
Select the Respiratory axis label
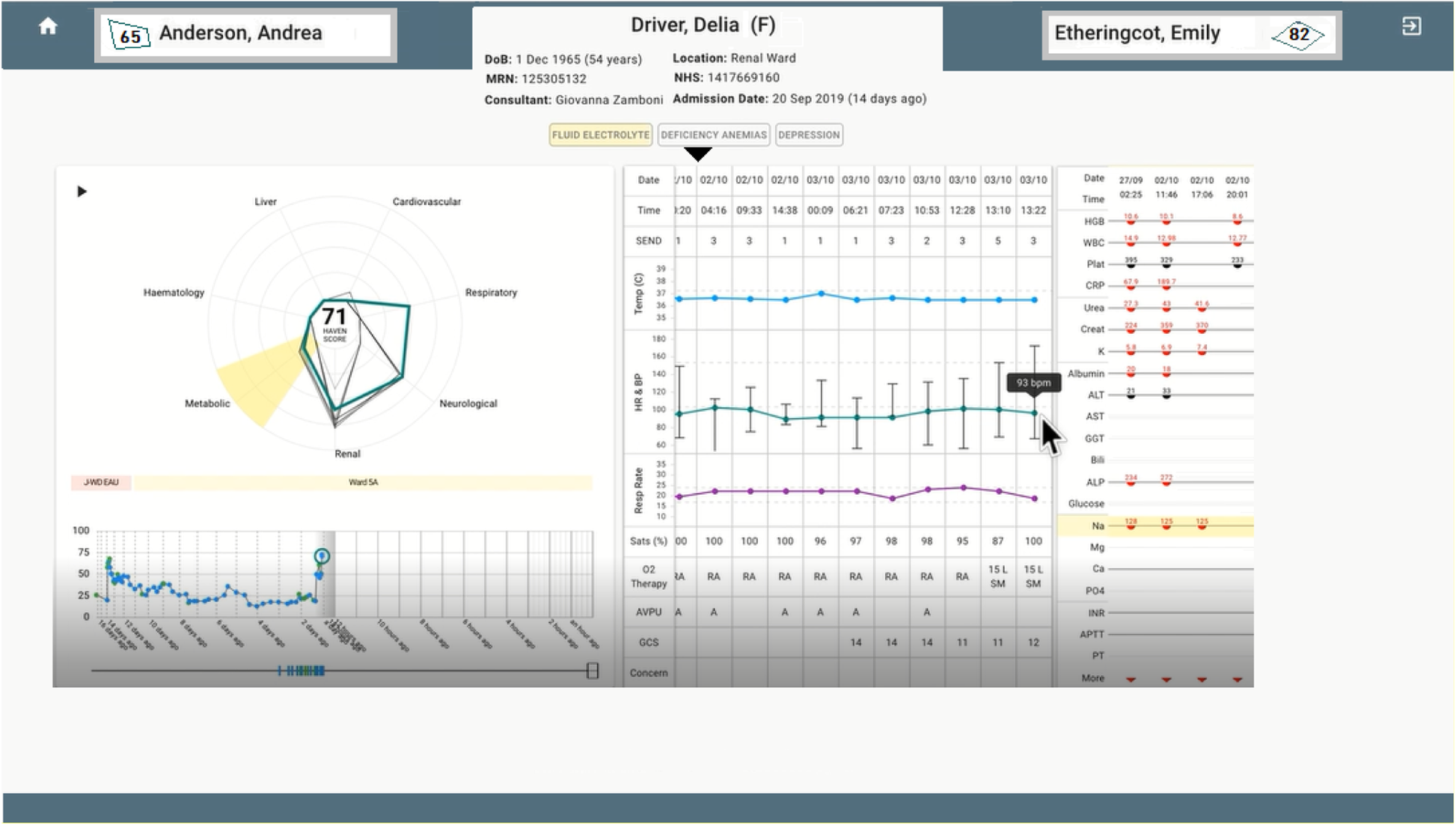[x=491, y=293]
